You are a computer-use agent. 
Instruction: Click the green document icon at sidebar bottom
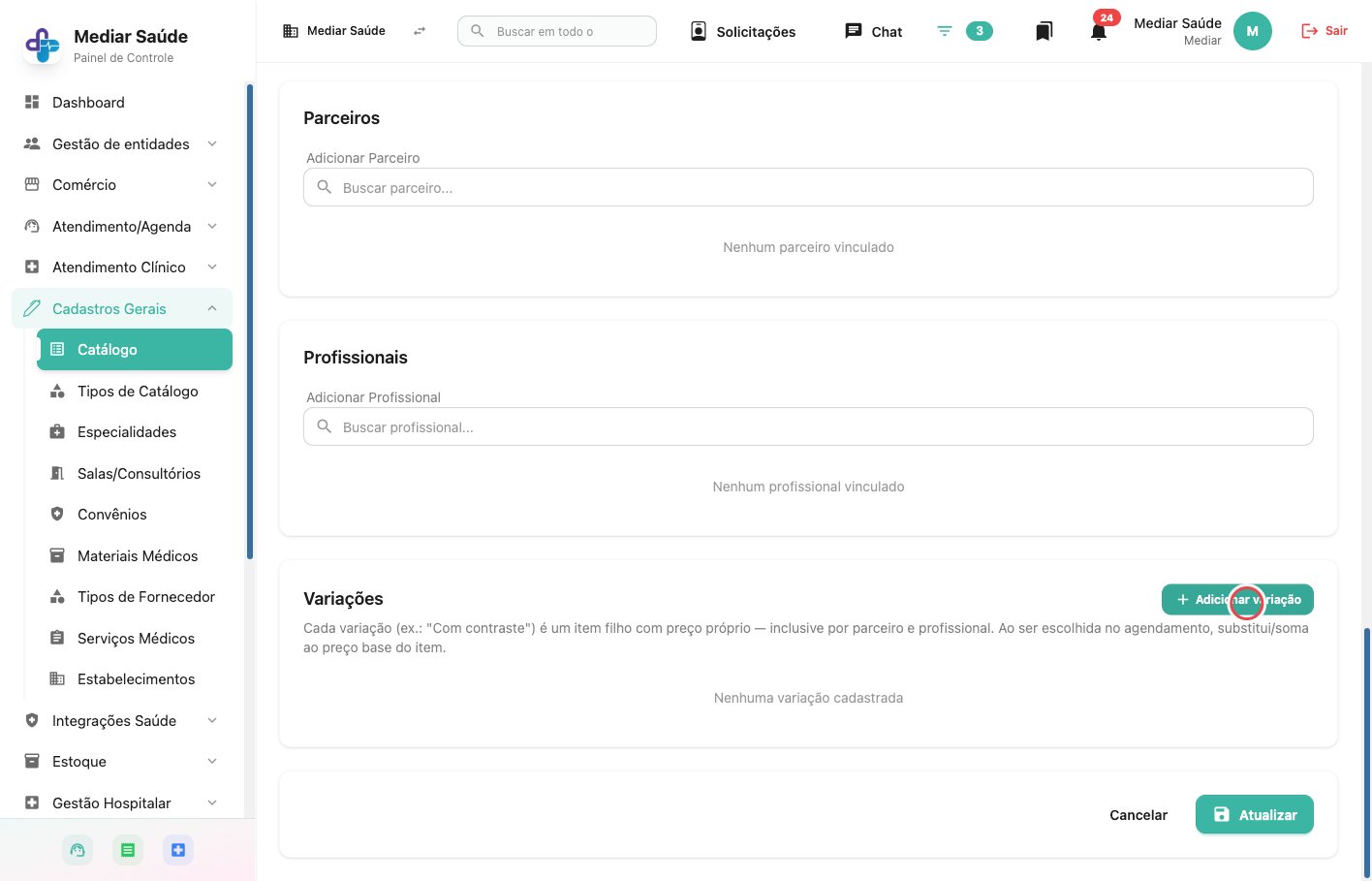pyautogui.click(x=128, y=850)
